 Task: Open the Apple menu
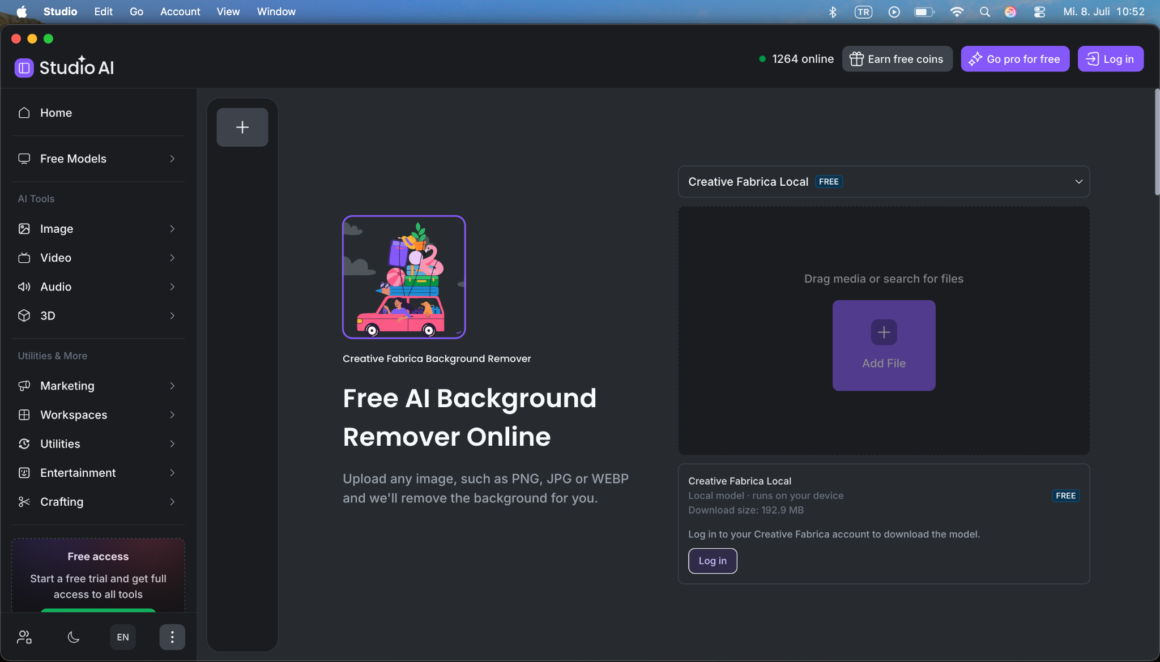click(21, 12)
